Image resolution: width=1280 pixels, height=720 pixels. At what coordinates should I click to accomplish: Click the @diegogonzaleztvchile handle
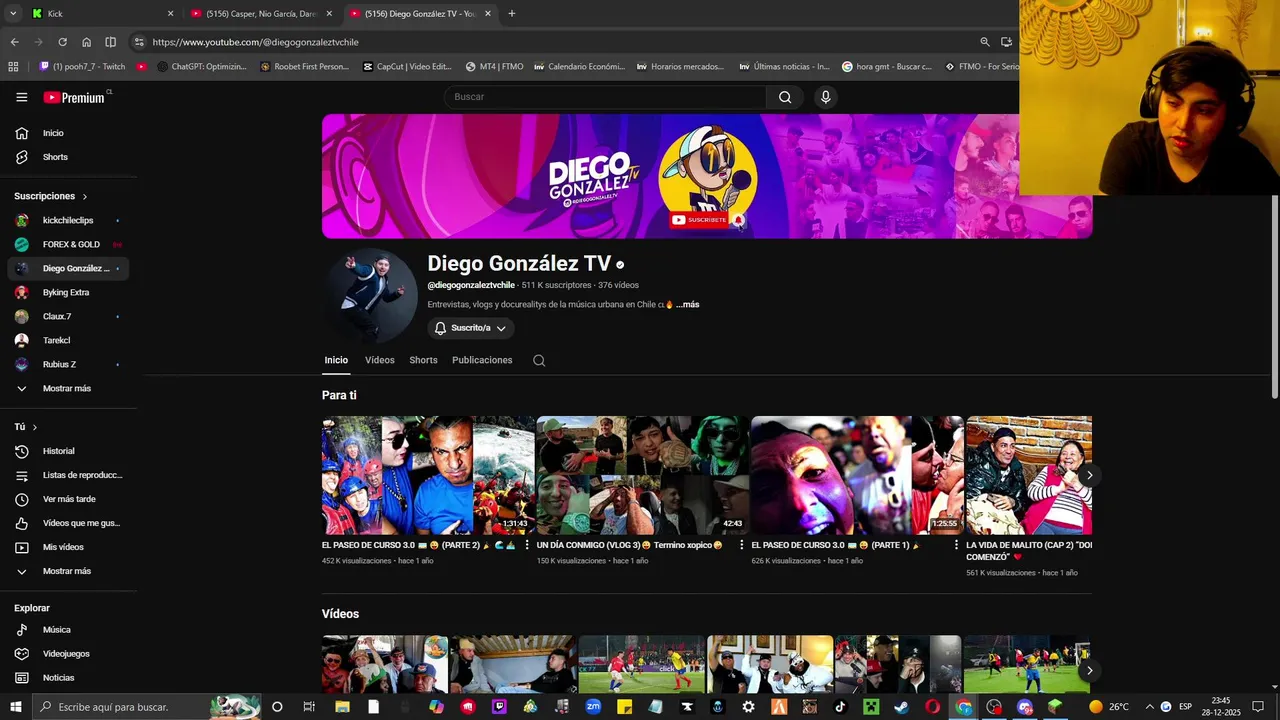[x=471, y=285]
